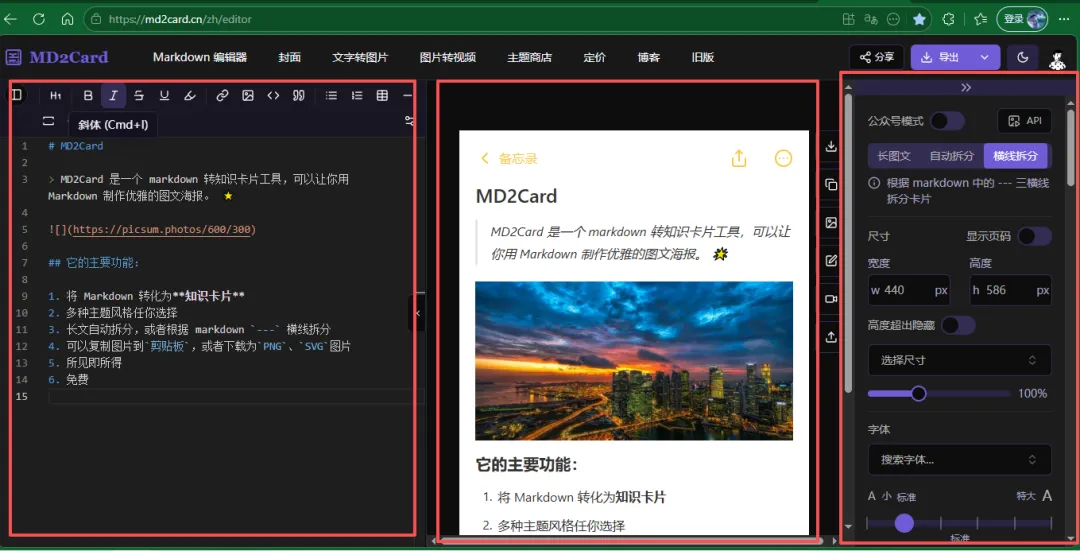Insert a table

[x=382, y=96]
